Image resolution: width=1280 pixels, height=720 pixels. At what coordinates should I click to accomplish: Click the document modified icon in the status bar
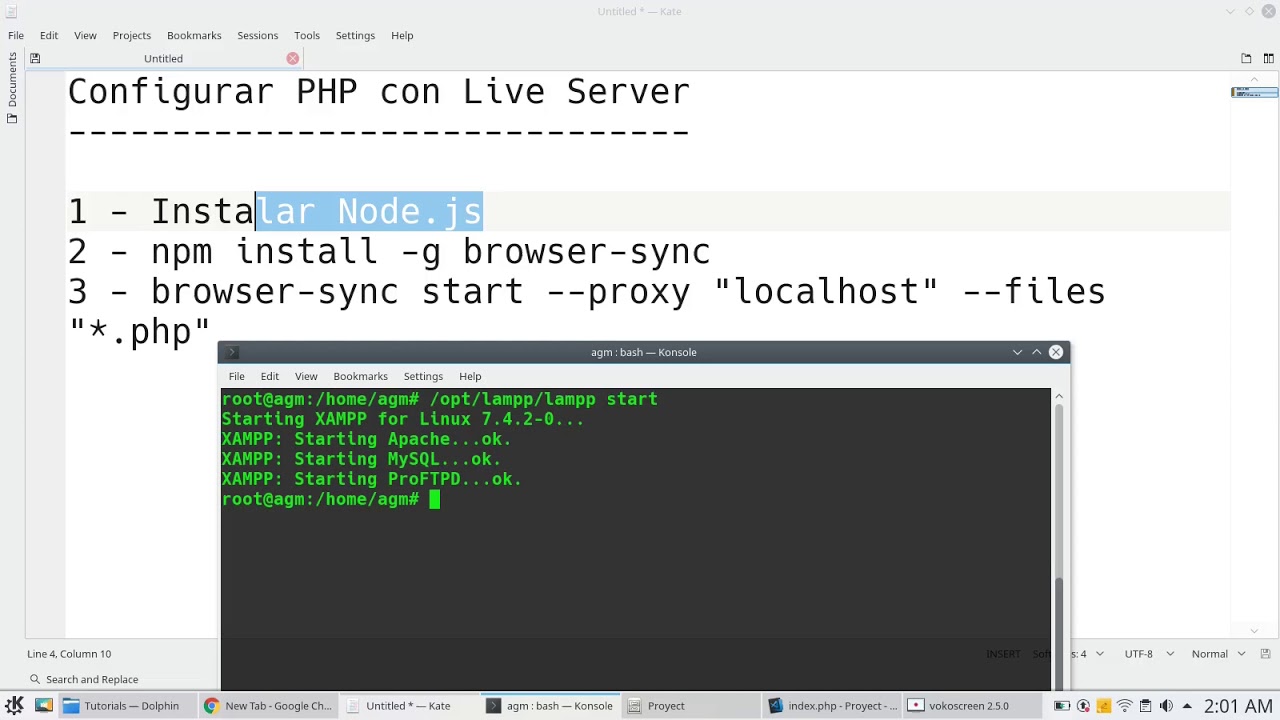(x=1267, y=654)
